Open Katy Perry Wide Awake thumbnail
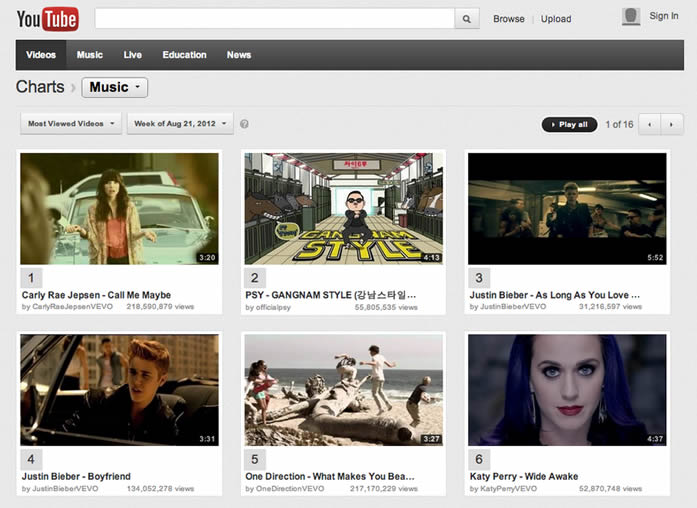The height and width of the screenshot is (508, 697). [567, 390]
